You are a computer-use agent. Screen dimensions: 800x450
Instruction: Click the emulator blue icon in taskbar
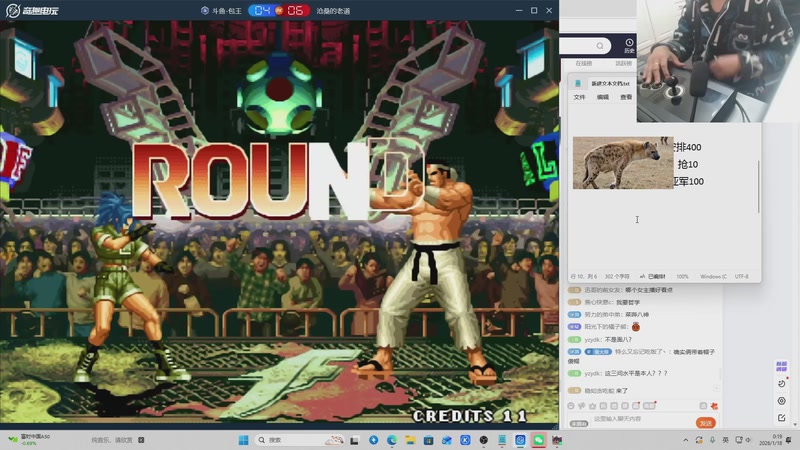(520, 440)
